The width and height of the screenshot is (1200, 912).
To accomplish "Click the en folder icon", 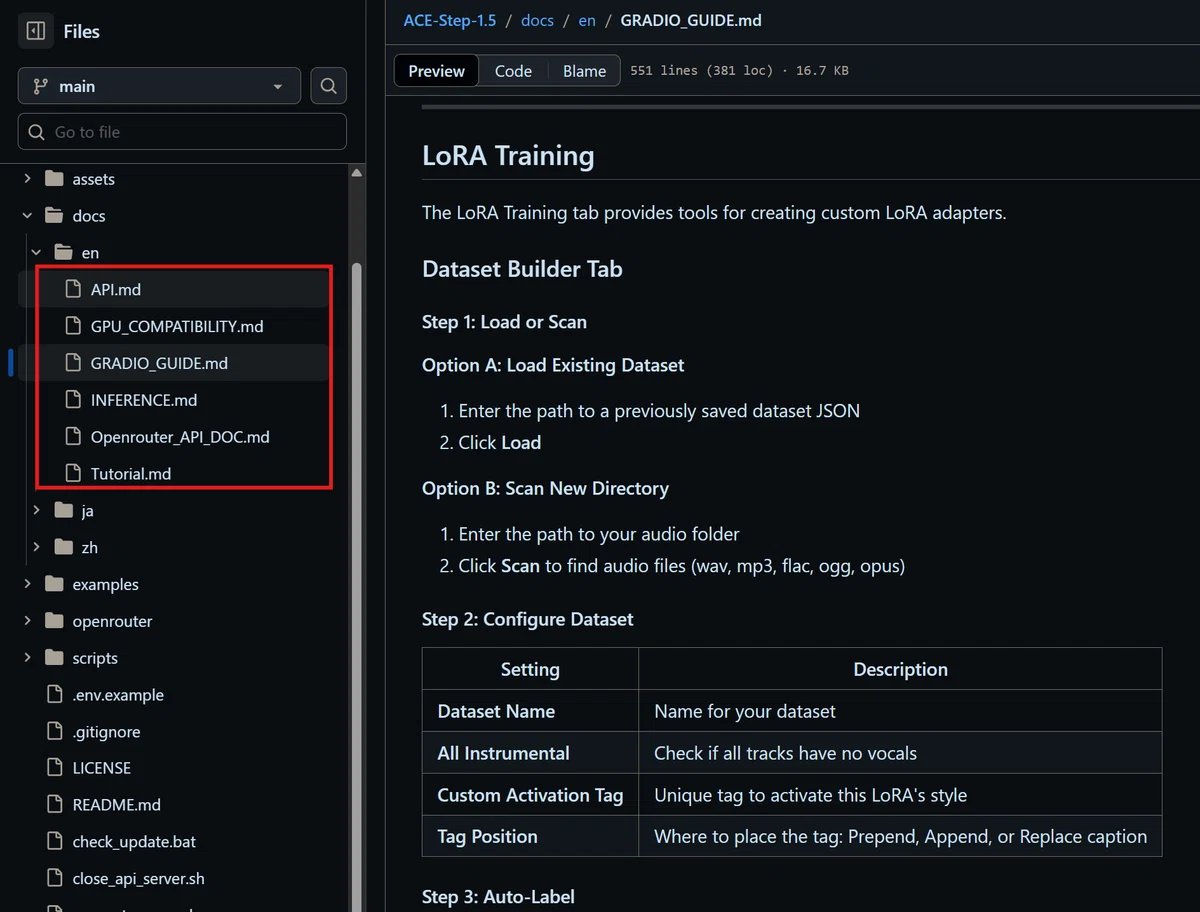I will click(64, 253).
